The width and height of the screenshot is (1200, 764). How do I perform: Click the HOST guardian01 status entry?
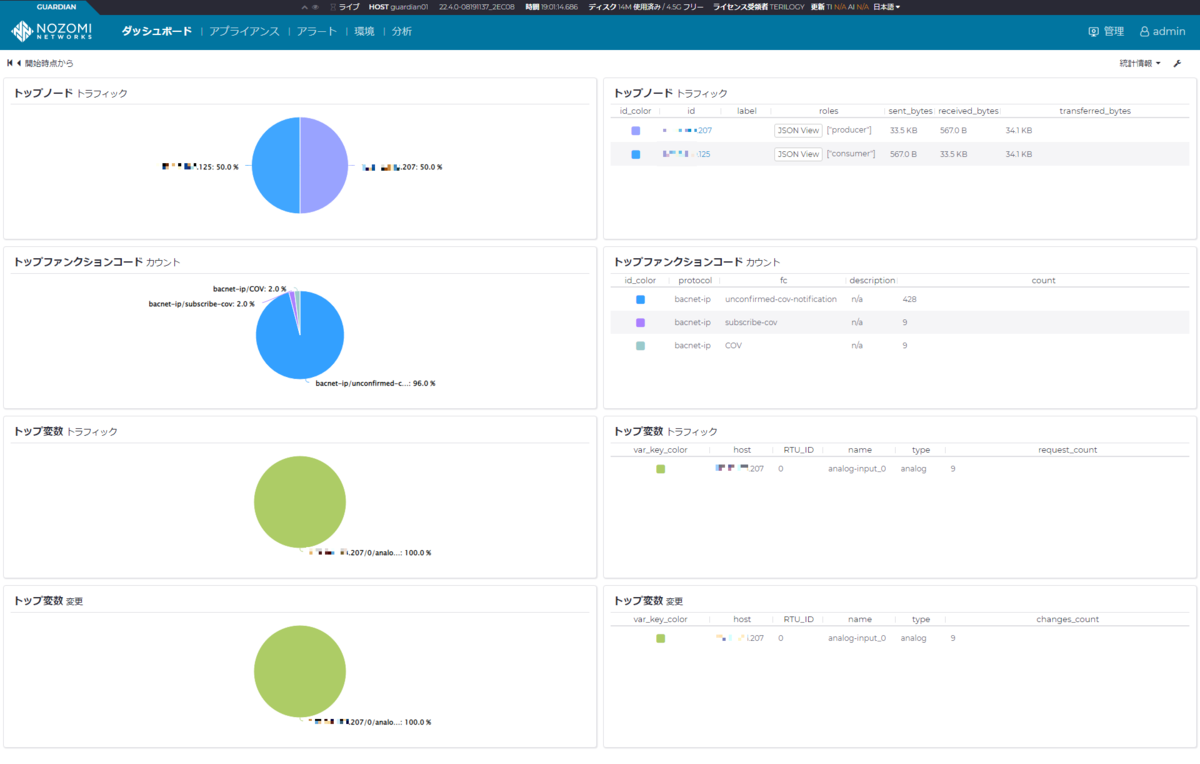(x=400, y=7)
